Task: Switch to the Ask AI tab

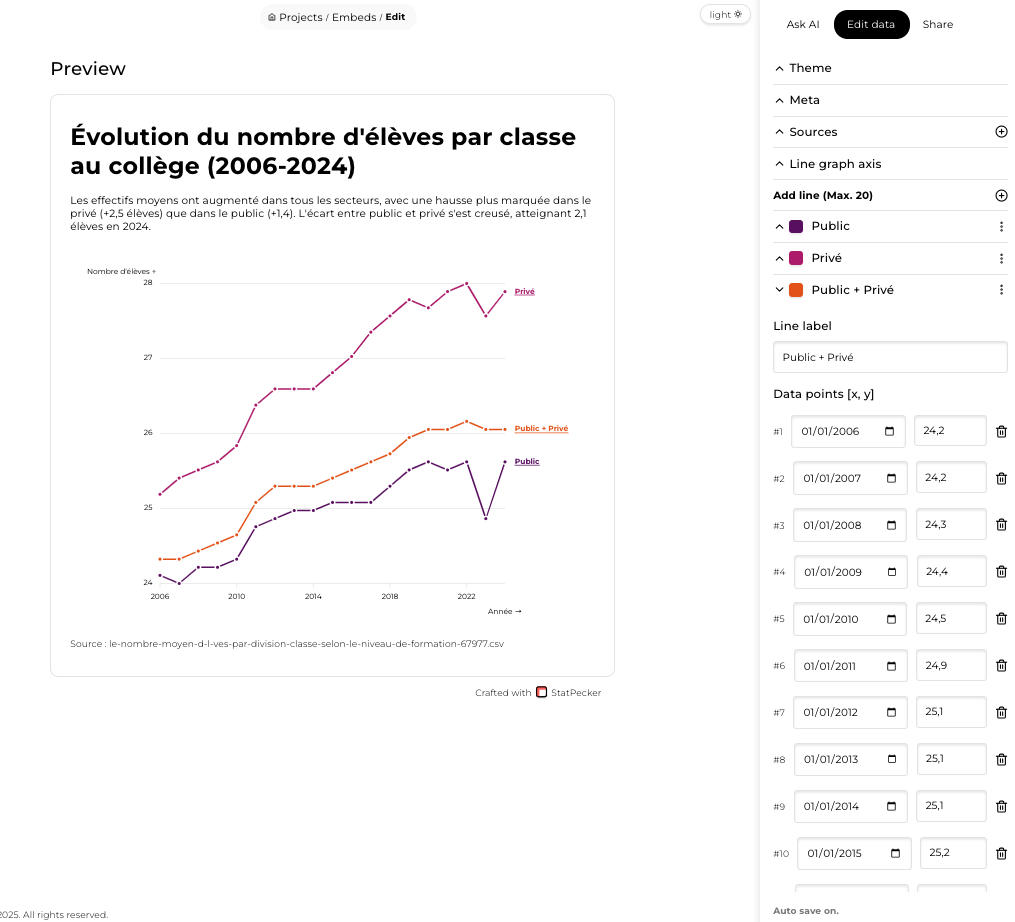Action: tap(803, 25)
